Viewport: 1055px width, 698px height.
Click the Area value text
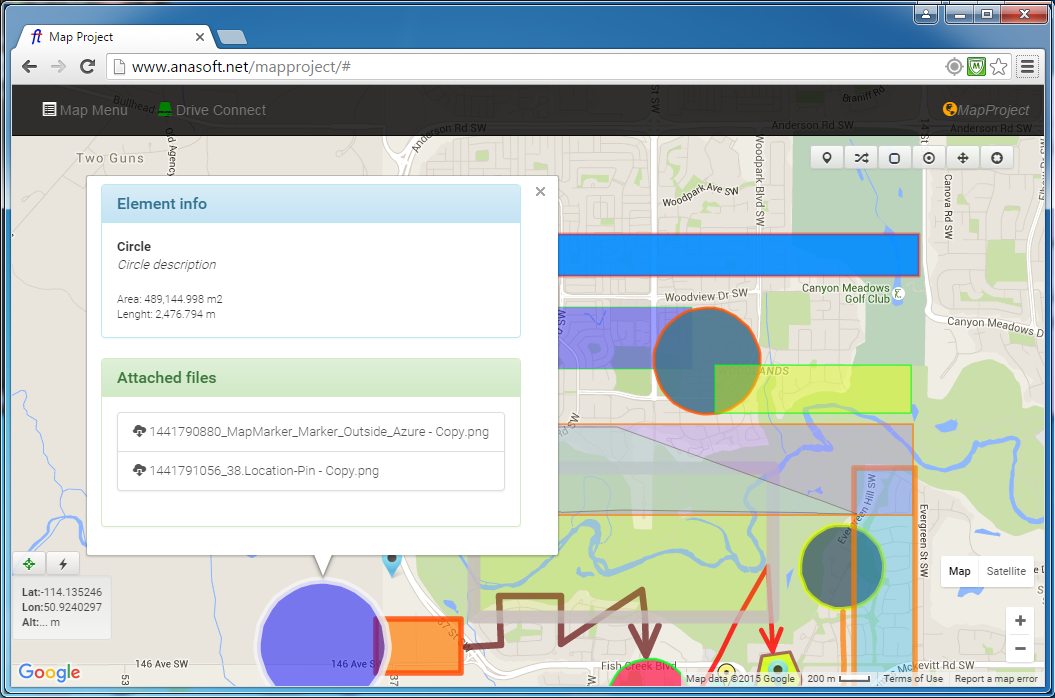pos(170,299)
